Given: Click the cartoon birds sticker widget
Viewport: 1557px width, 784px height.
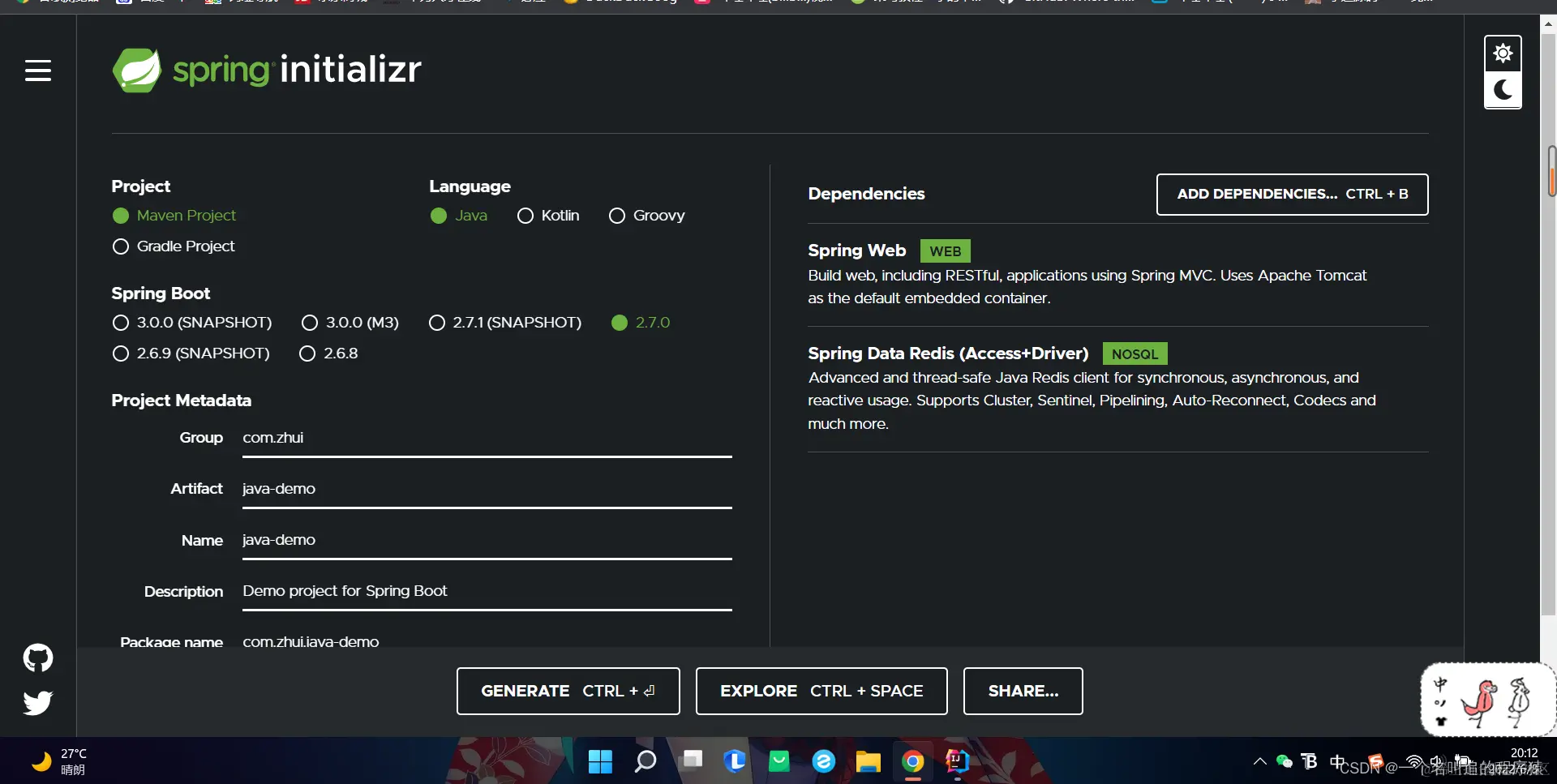Looking at the screenshot, I should click(1488, 699).
